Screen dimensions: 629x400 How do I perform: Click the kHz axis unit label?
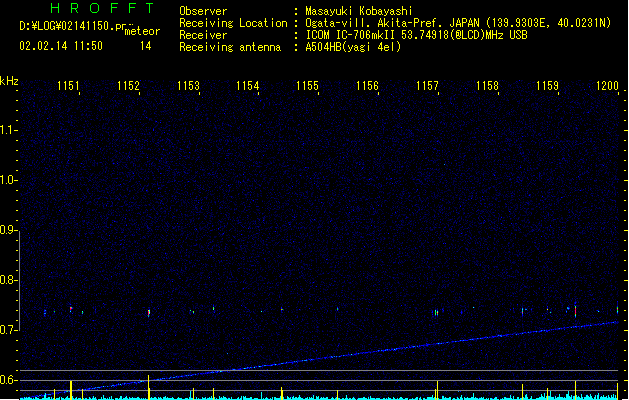click(x=9, y=81)
